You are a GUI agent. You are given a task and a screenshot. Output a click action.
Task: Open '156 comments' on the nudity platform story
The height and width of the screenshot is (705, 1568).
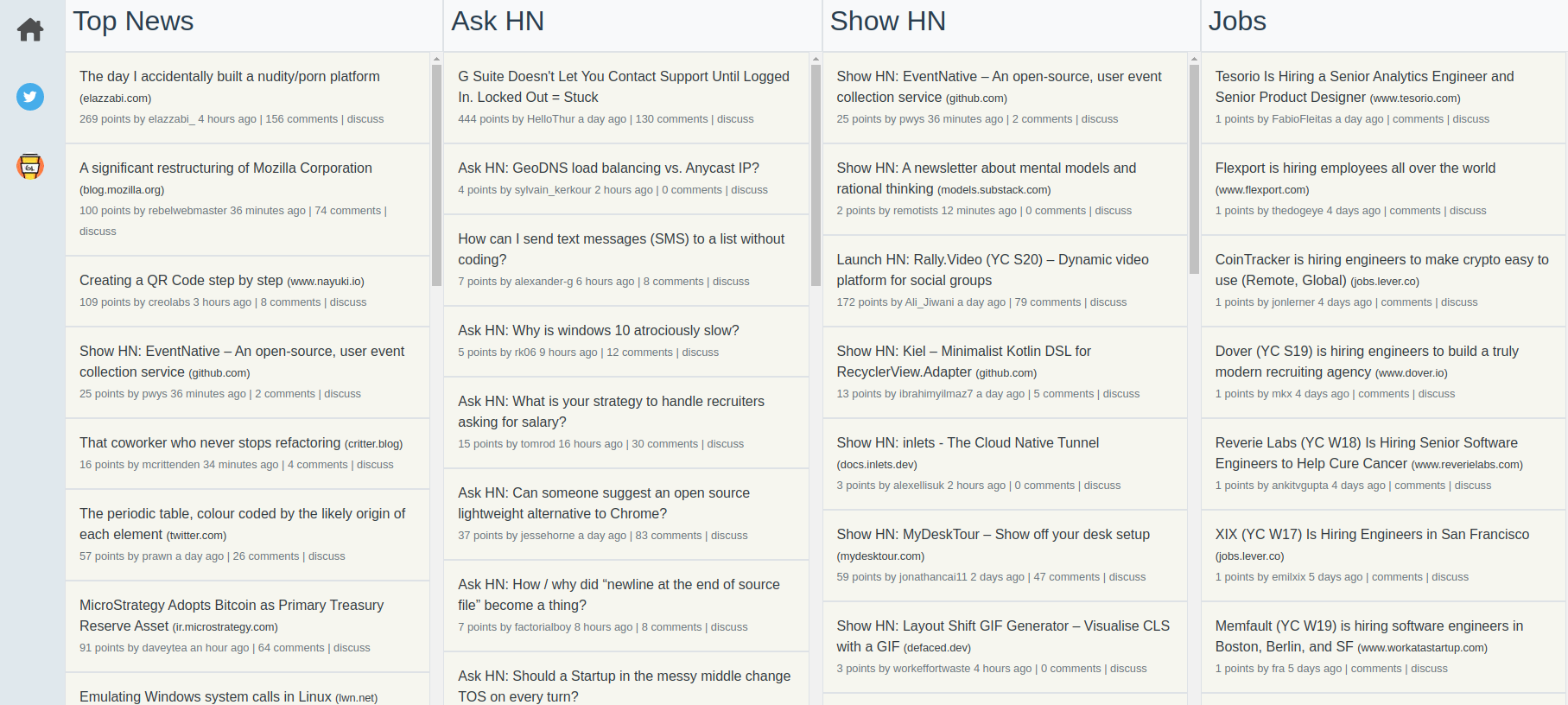point(302,119)
